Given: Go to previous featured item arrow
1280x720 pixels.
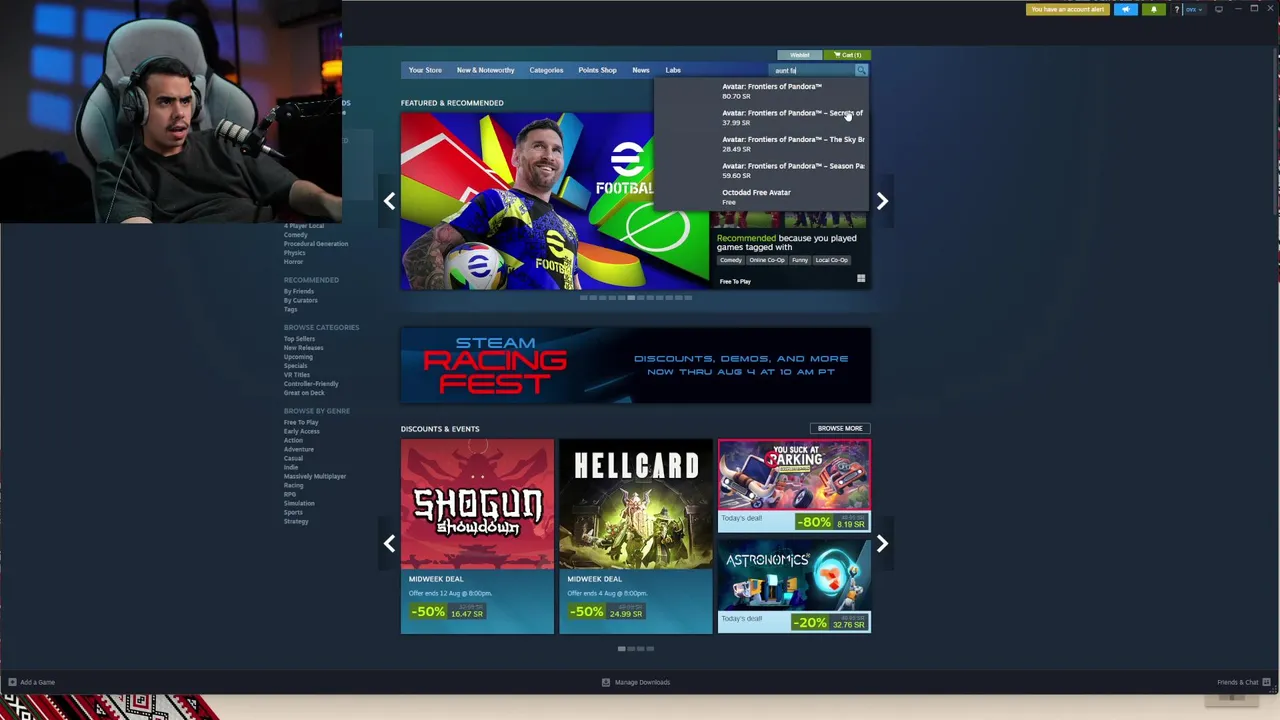Looking at the screenshot, I should click(389, 201).
